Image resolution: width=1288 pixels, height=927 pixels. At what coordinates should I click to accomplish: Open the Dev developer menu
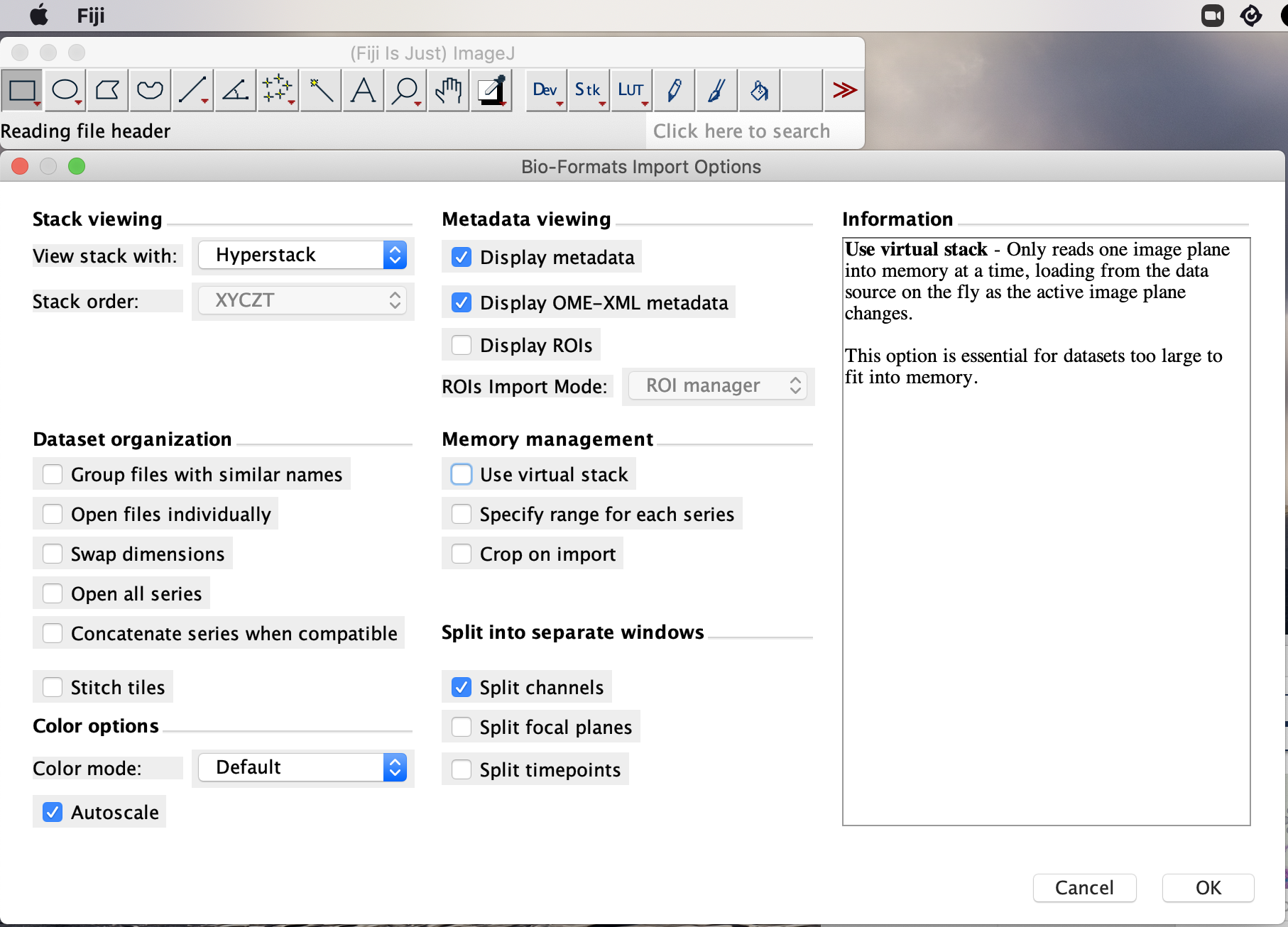click(x=546, y=90)
